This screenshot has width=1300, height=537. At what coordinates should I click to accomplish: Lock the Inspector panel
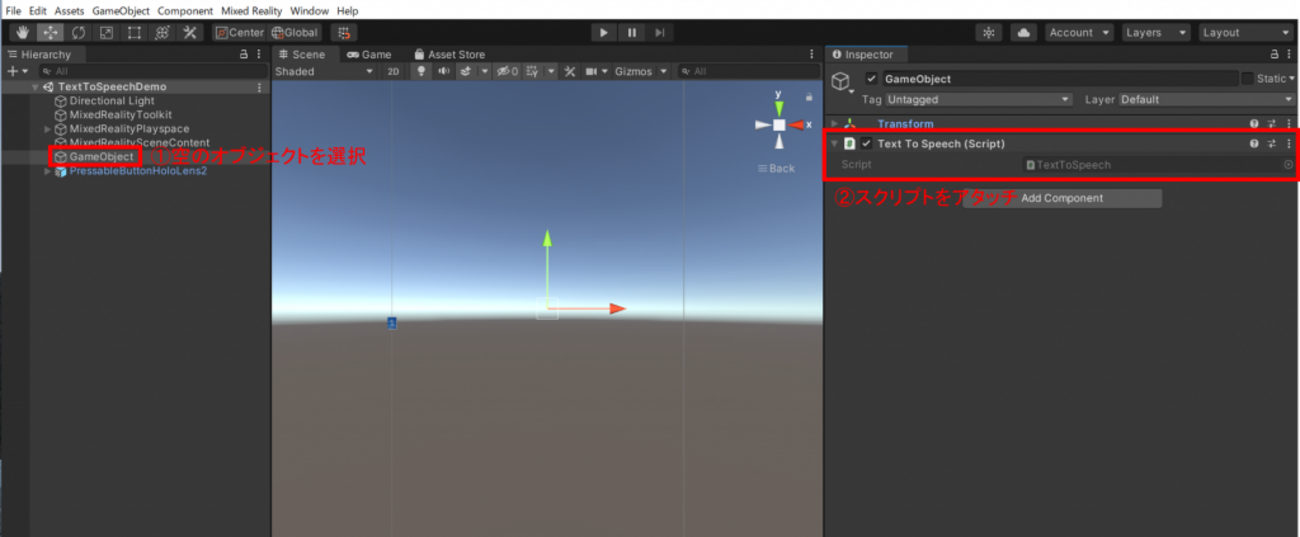click(1274, 55)
